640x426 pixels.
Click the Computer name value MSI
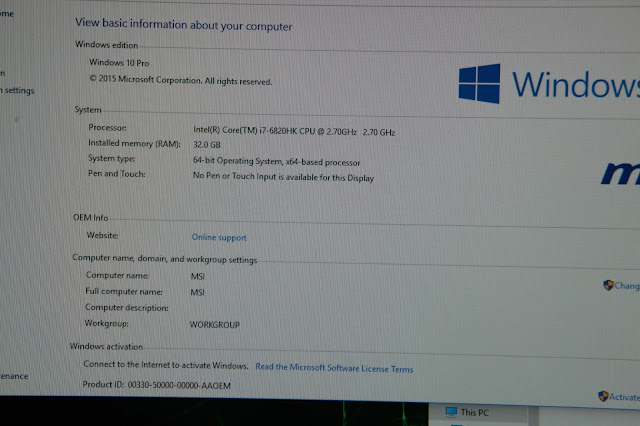[198, 276]
